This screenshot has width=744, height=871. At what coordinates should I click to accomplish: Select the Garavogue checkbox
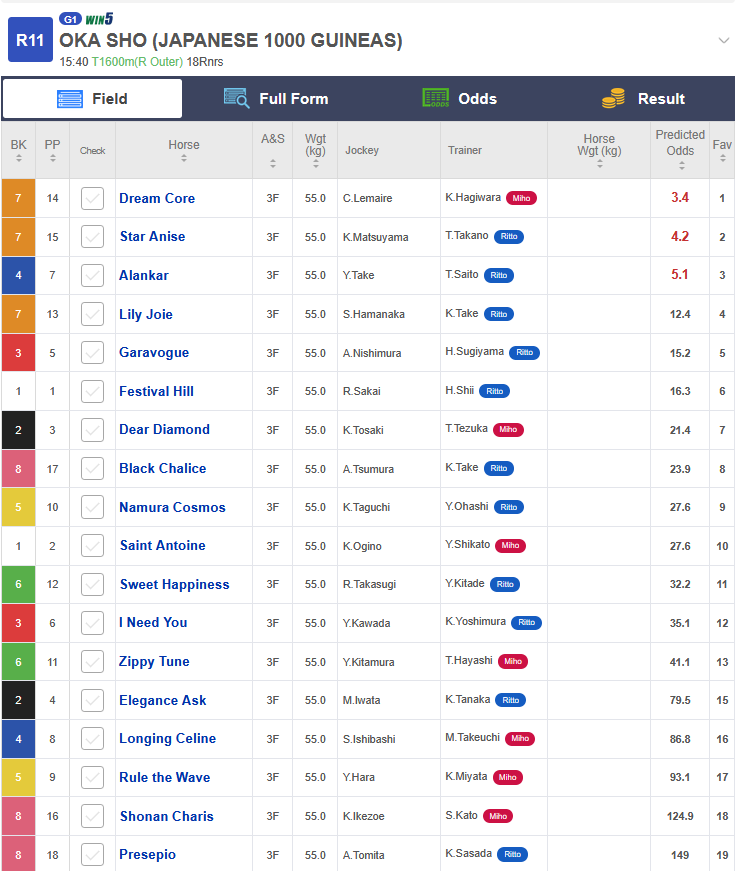point(92,353)
